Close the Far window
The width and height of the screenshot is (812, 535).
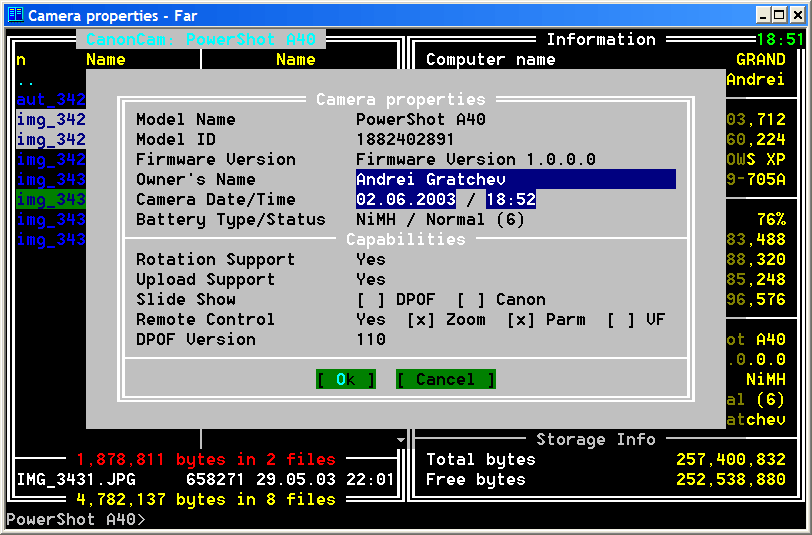click(798, 15)
